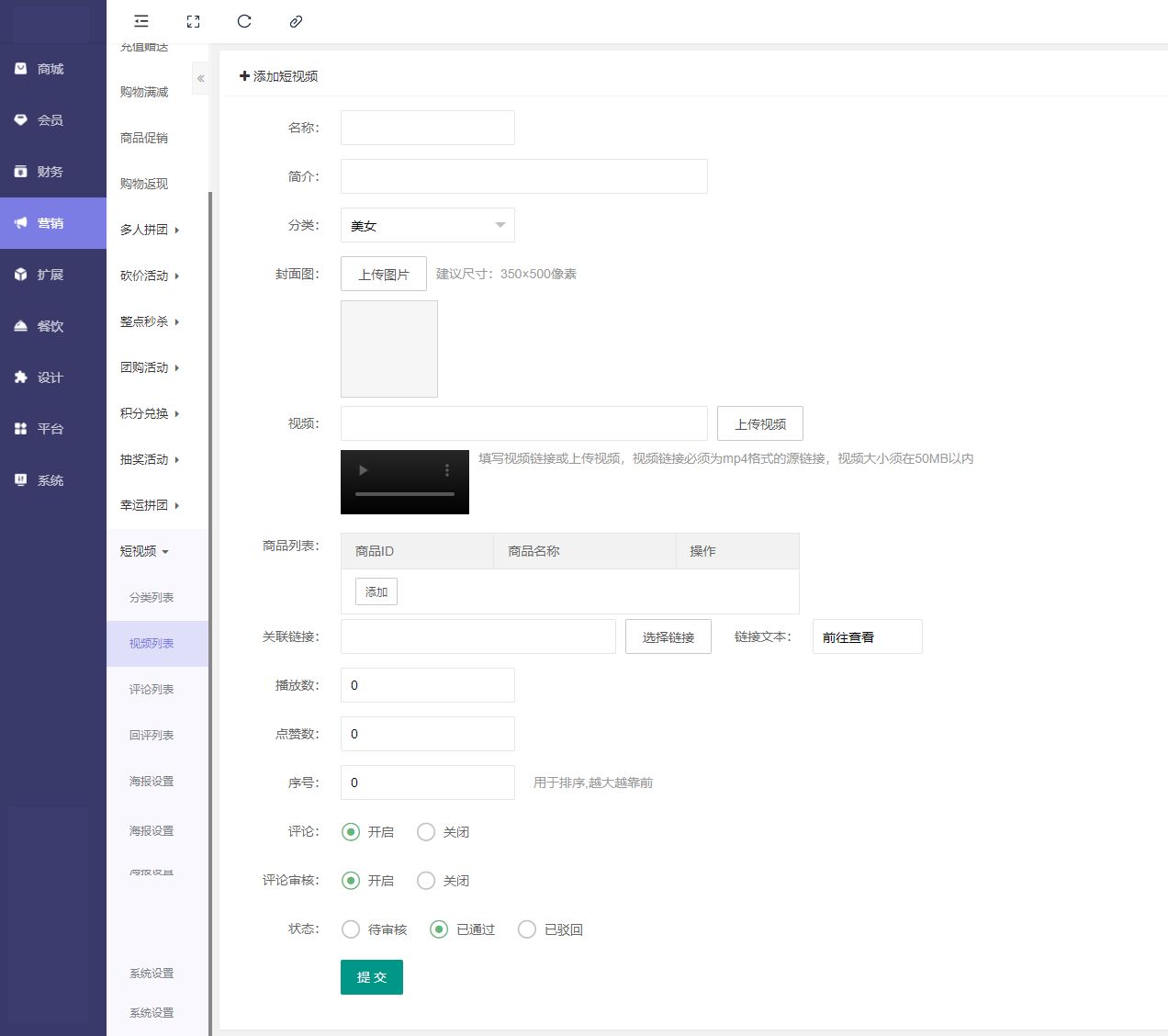
Task: Go to 分类列表 menu item
Action: pos(152,597)
